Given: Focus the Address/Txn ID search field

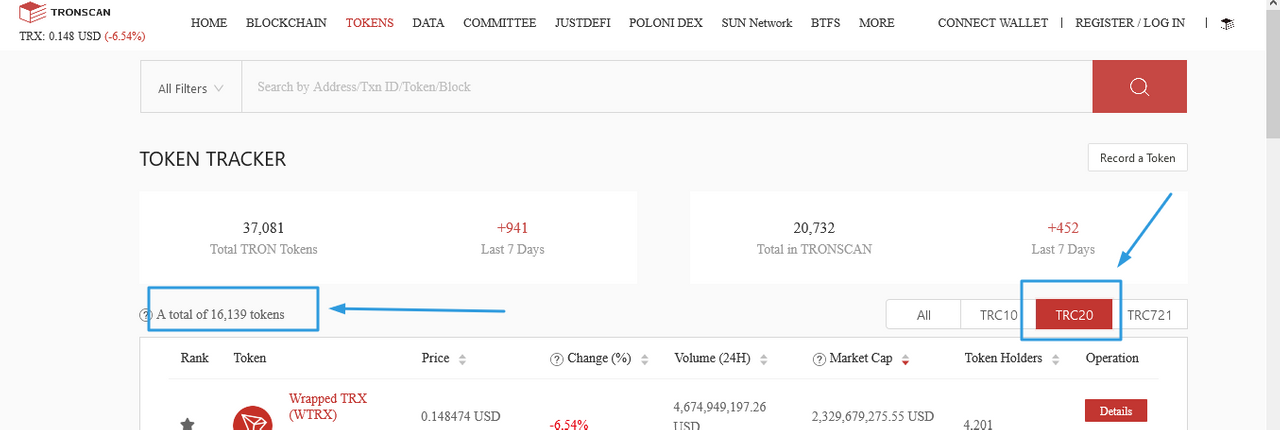Looking at the screenshot, I should (666, 86).
